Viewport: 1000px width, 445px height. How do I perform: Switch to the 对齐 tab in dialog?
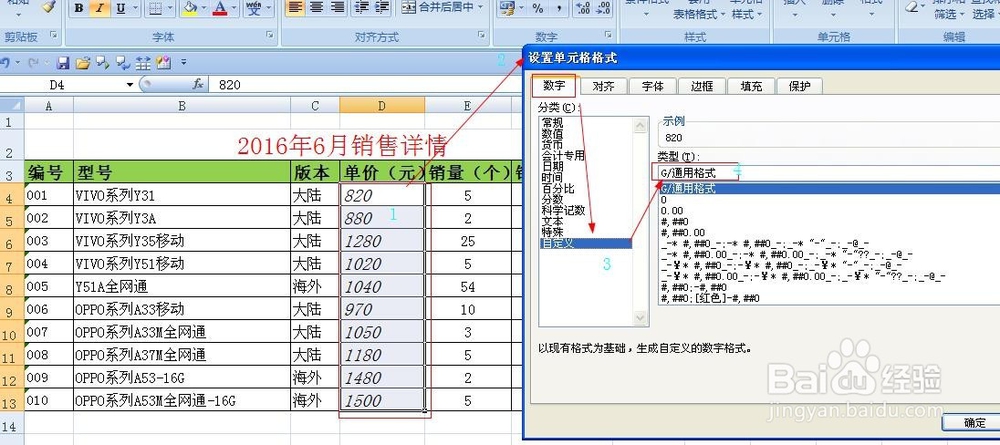pos(603,86)
